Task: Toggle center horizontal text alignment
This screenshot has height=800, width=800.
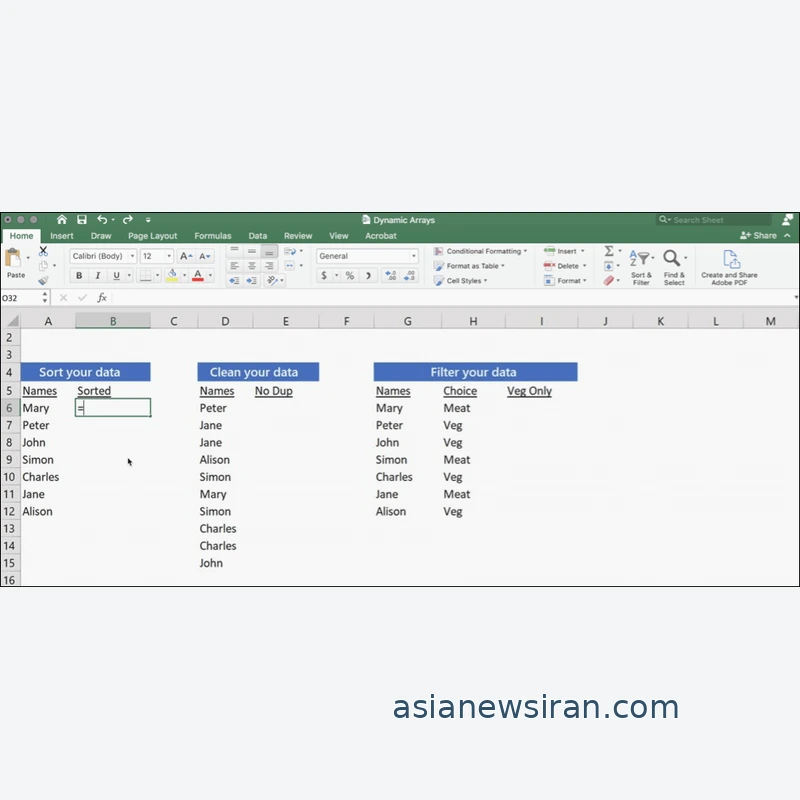Action: [x=252, y=266]
